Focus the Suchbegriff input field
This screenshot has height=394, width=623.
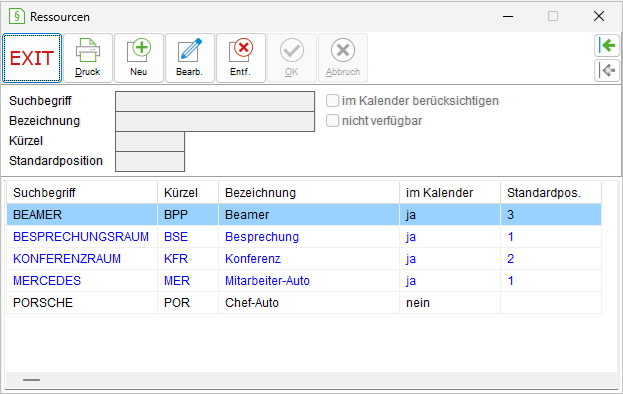coord(215,101)
